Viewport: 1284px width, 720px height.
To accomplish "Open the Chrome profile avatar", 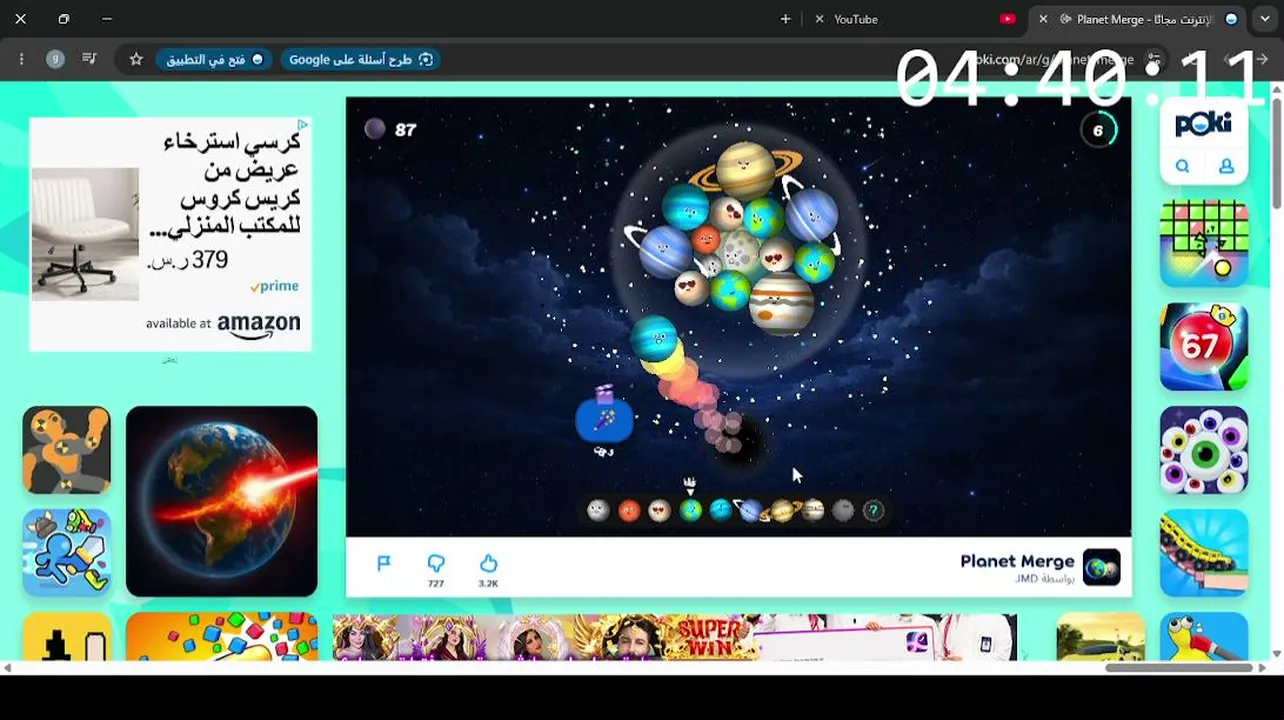I will (55, 59).
